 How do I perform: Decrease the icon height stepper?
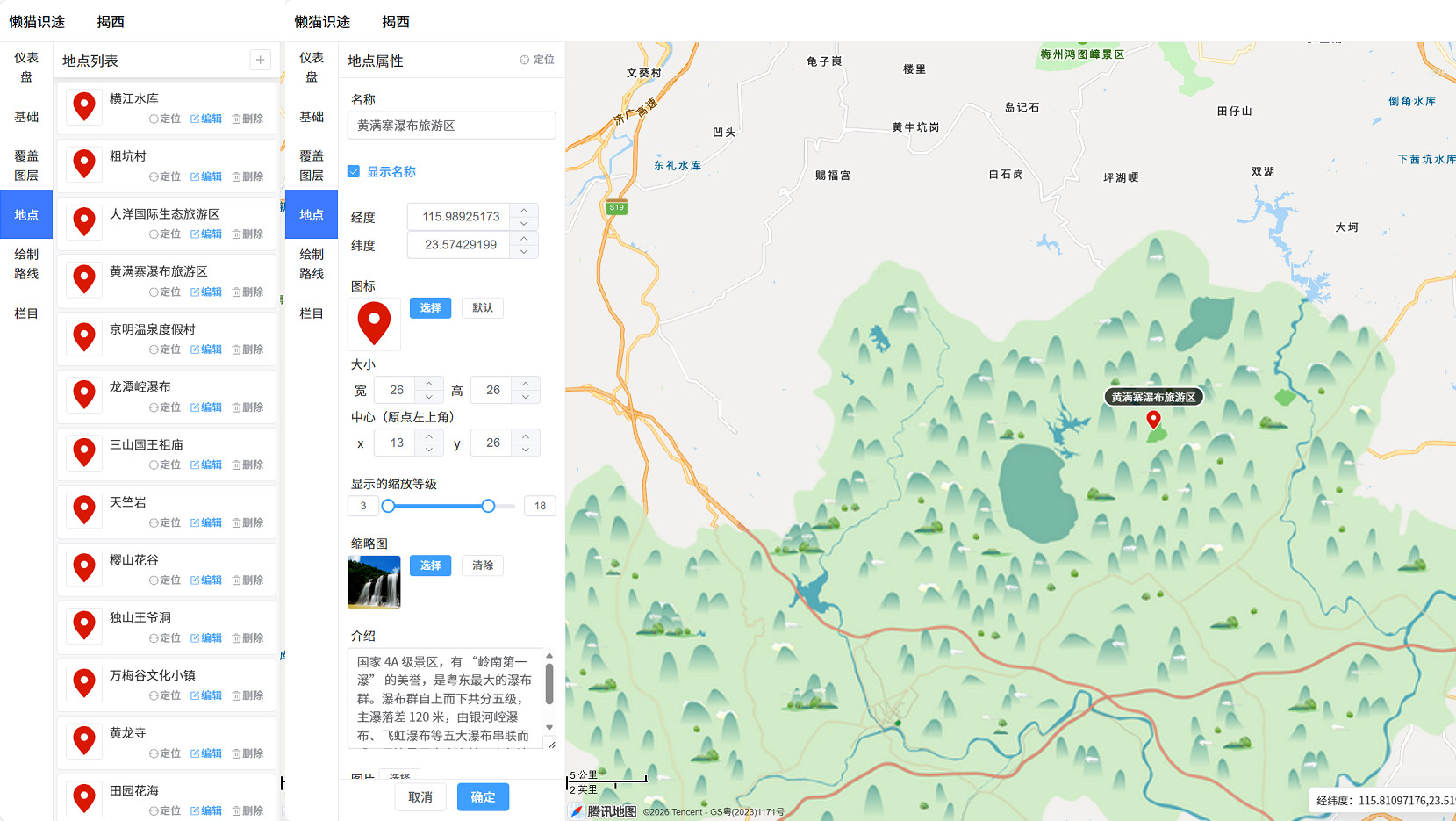(525, 397)
